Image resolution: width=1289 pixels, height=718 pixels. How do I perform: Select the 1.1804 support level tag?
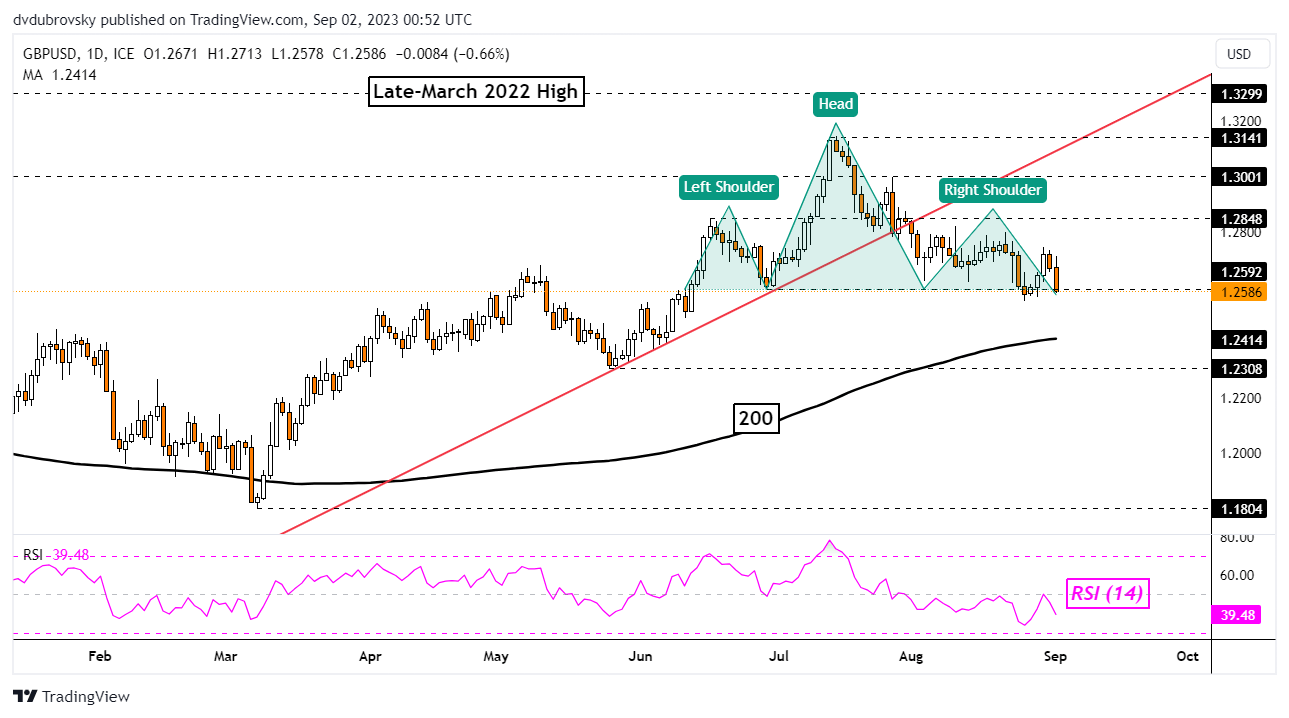point(1240,508)
